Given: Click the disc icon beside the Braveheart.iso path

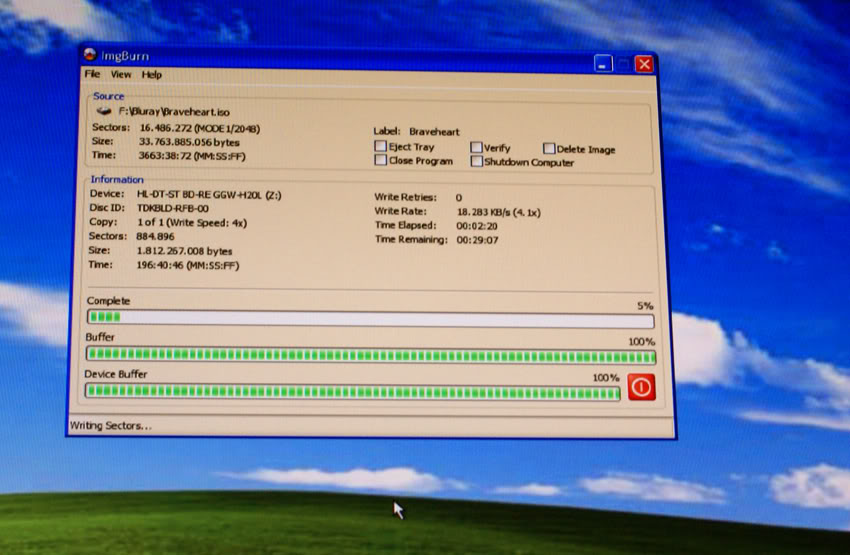Looking at the screenshot, I should (x=104, y=112).
